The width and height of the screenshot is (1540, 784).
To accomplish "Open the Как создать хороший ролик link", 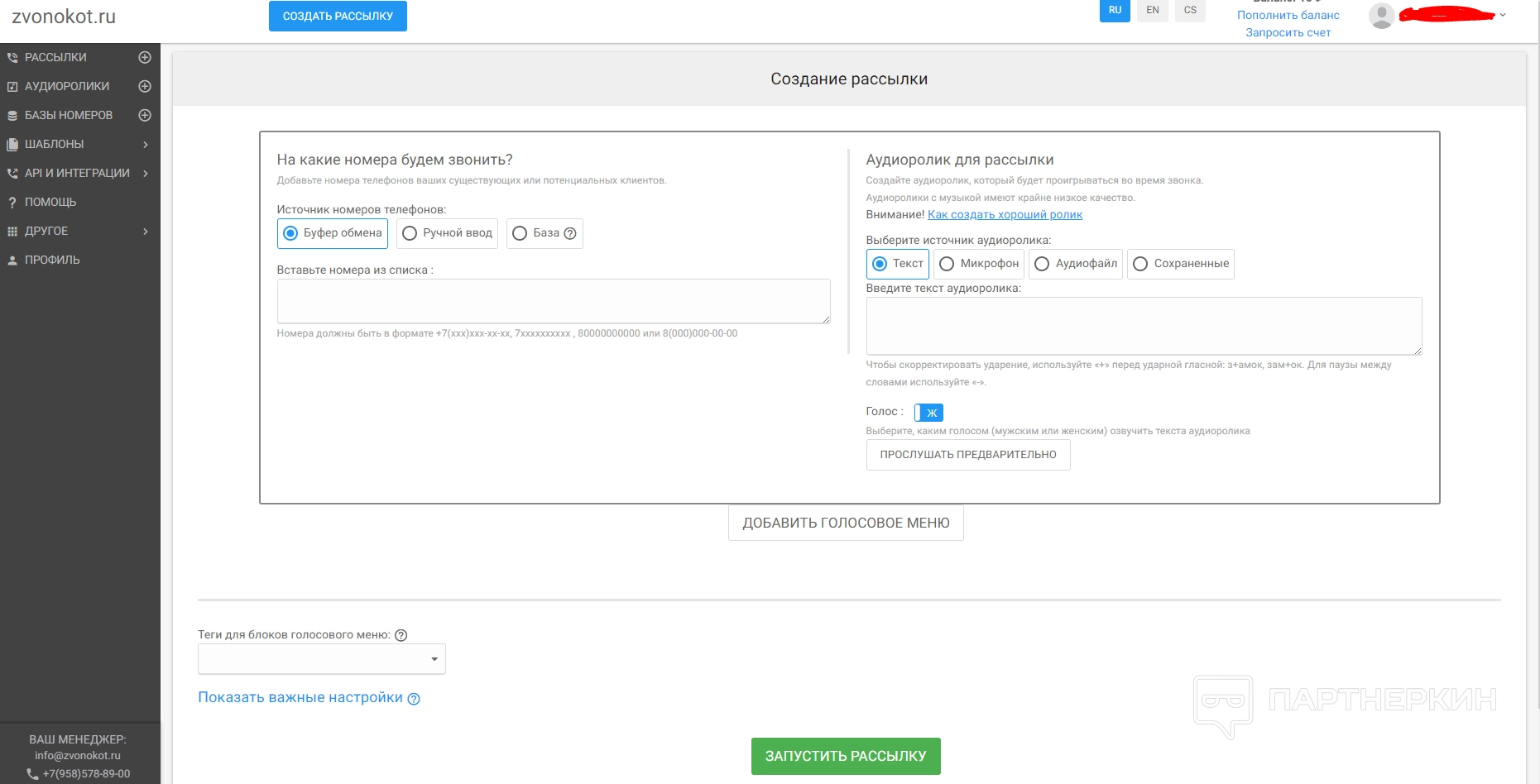I will tap(1005, 215).
